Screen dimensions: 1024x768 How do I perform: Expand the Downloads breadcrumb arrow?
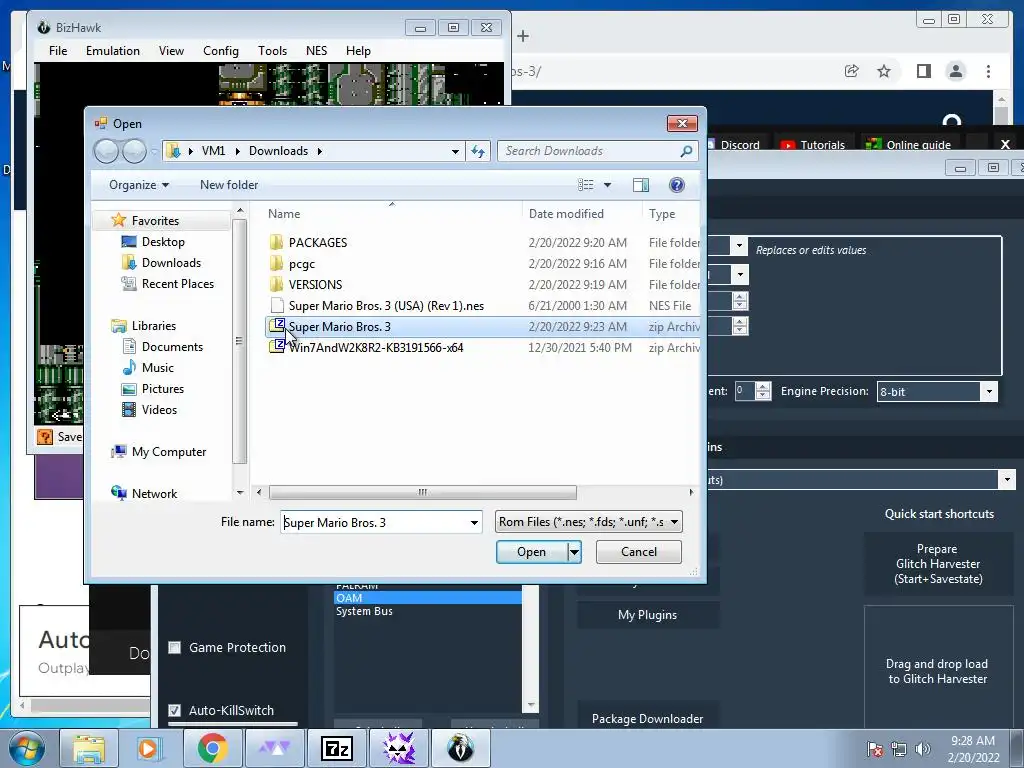(x=319, y=152)
